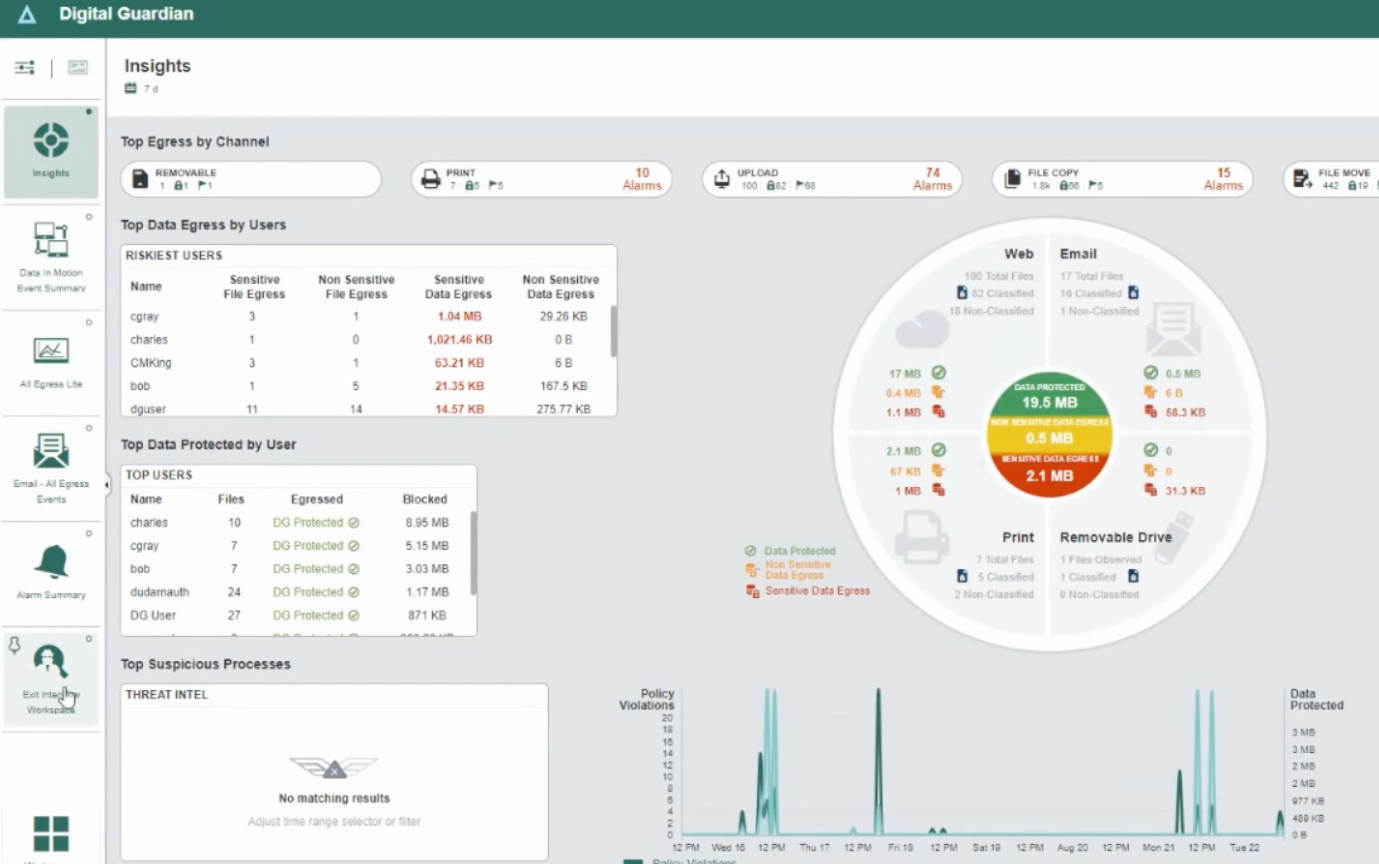Click Data Protected legend entry

click(790, 551)
